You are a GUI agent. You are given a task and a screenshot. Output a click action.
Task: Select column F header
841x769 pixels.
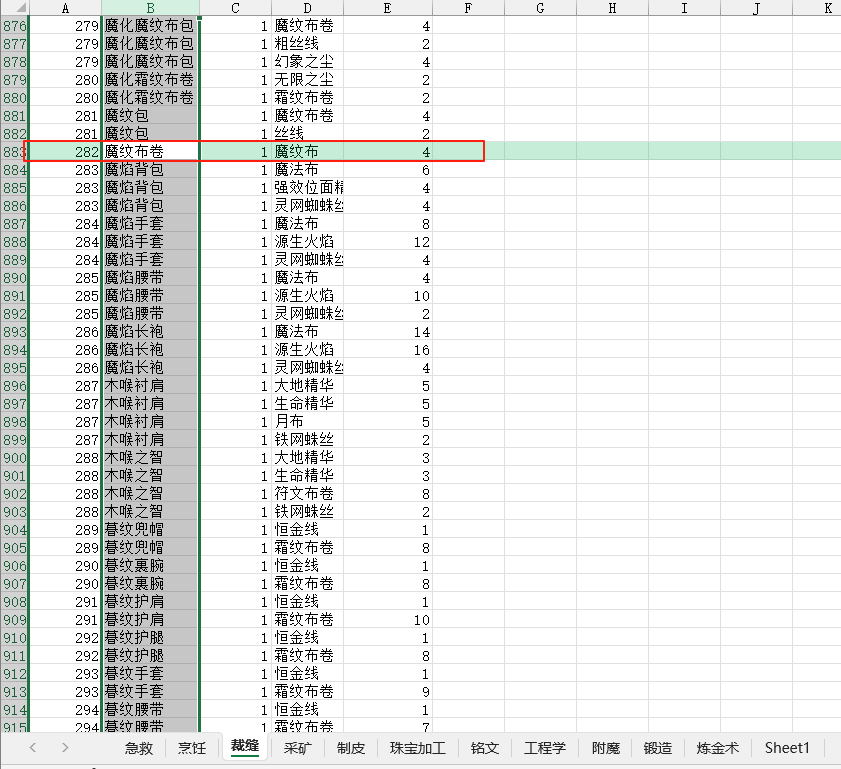pyautogui.click(x=468, y=8)
